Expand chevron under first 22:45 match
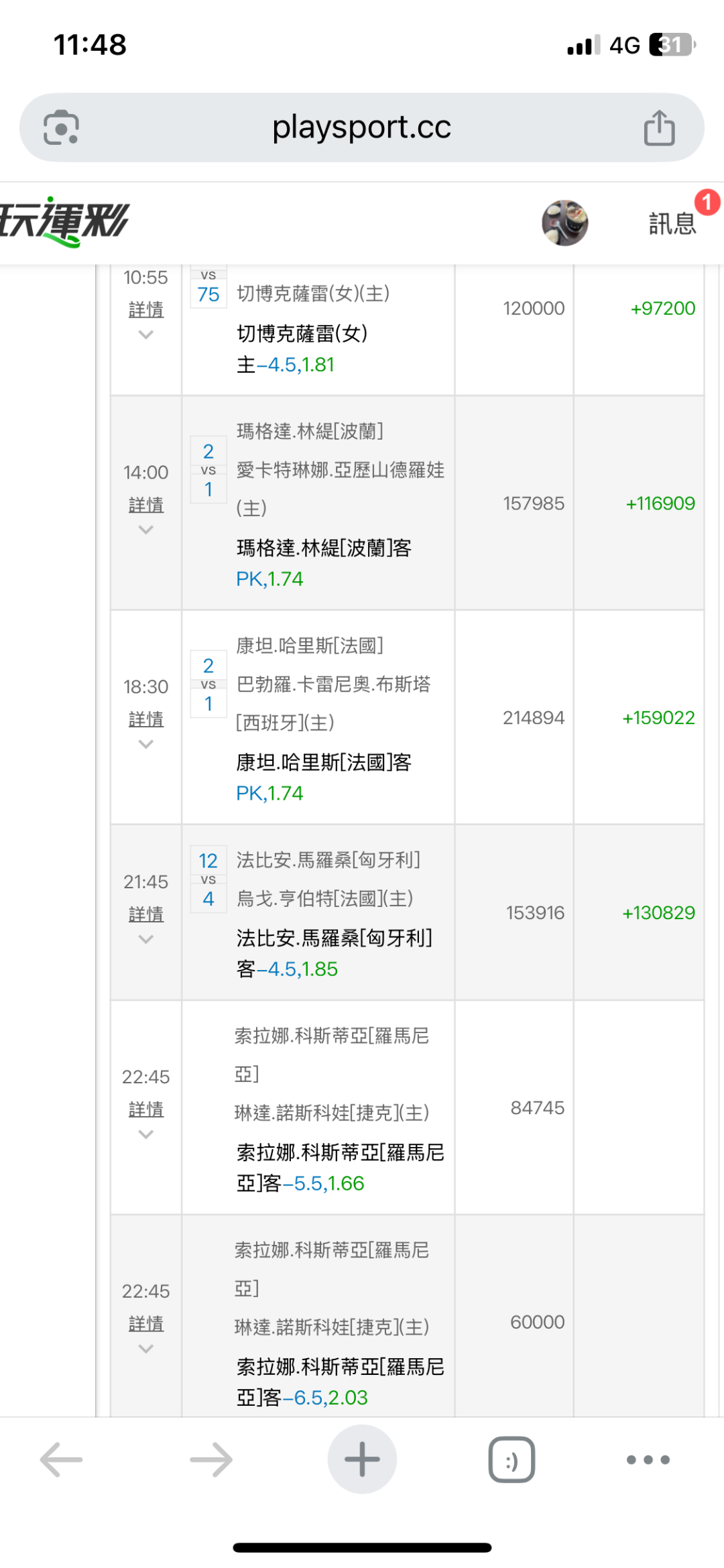Viewport: 724px width, 1568px height. [x=146, y=1134]
